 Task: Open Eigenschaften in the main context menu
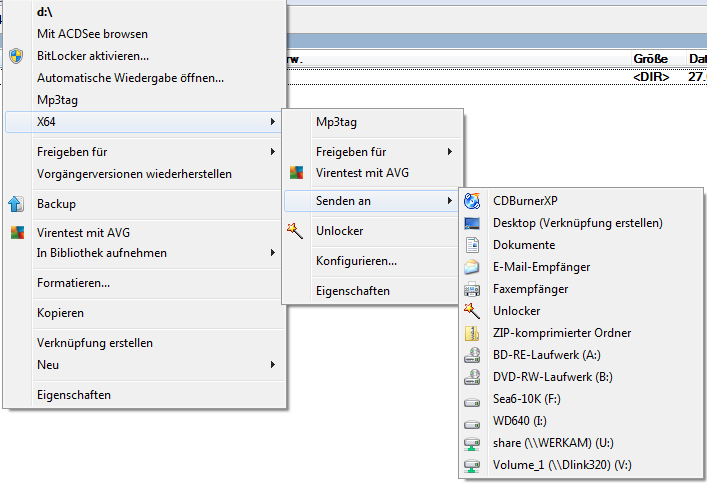[74, 395]
